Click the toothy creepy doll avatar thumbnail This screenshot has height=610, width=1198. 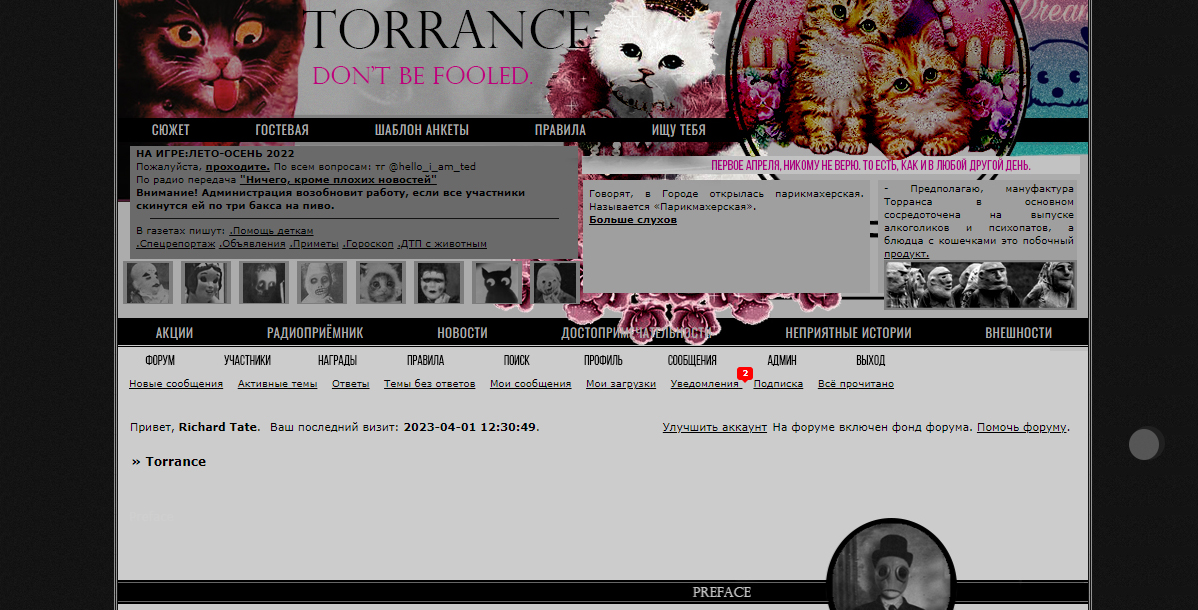322,283
